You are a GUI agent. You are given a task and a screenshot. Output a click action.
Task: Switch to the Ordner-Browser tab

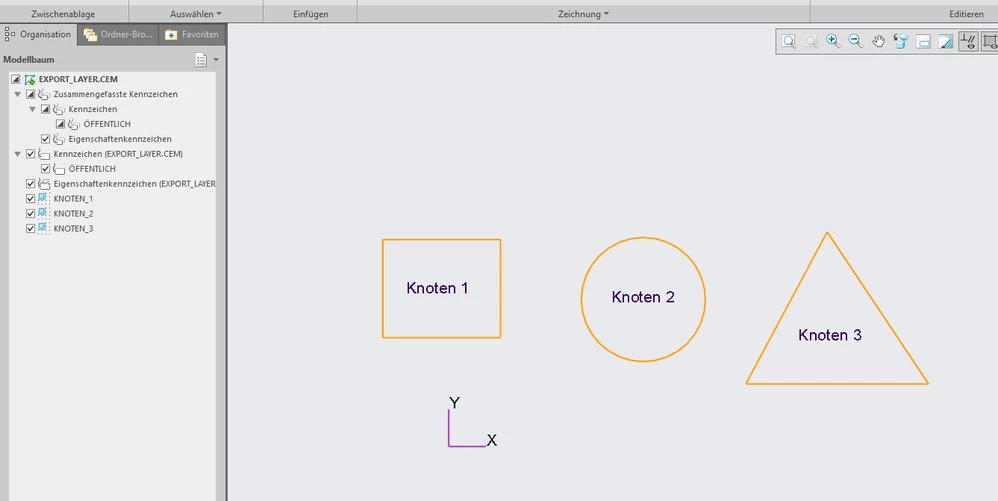[x=118, y=34]
